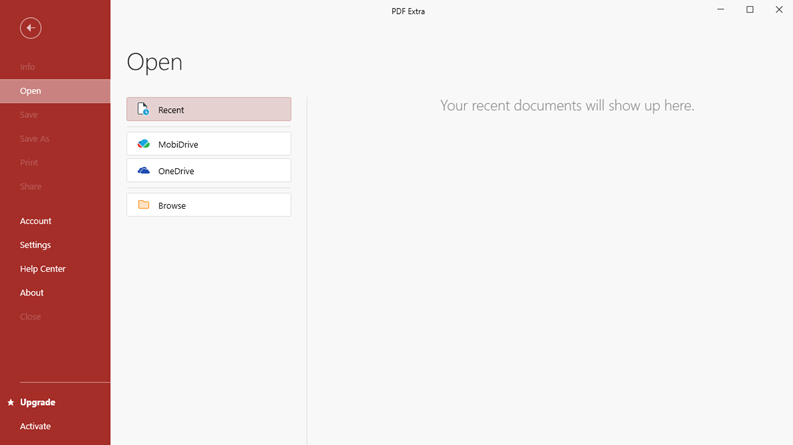Choose Save in the sidebar menu

55,115
